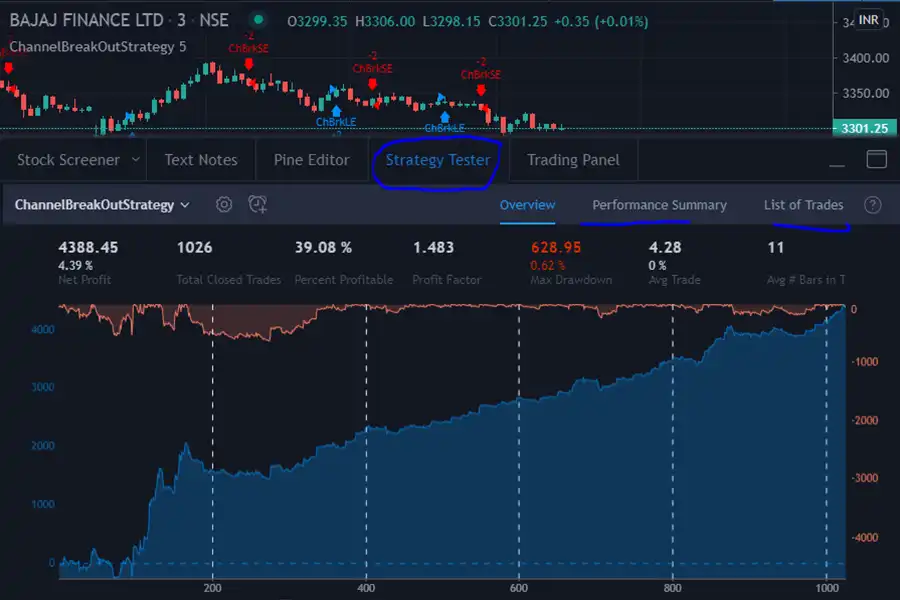Image resolution: width=900 pixels, height=600 pixels.
Task: Open the strategy settings gear icon
Action: tap(224, 204)
